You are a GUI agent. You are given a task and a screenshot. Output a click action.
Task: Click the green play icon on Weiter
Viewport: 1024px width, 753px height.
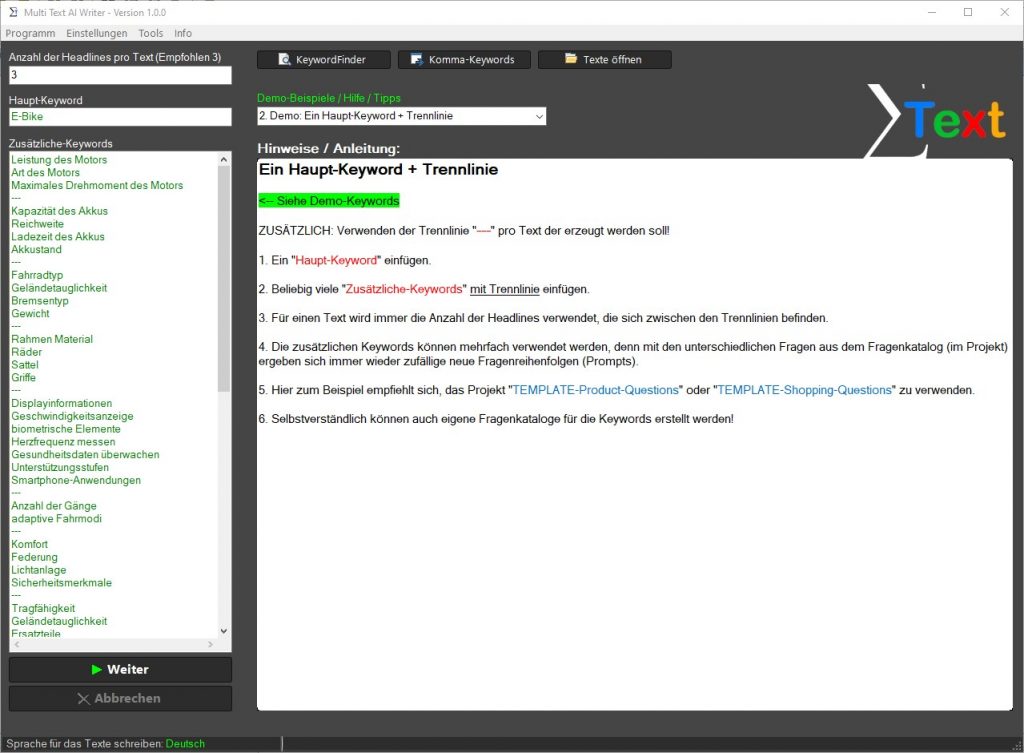[x=96, y=670]
